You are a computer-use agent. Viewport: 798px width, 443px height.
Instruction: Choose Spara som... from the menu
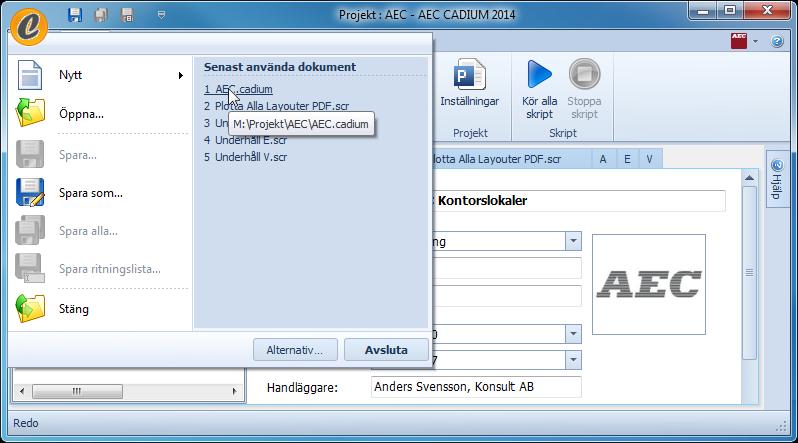[100, 192]
